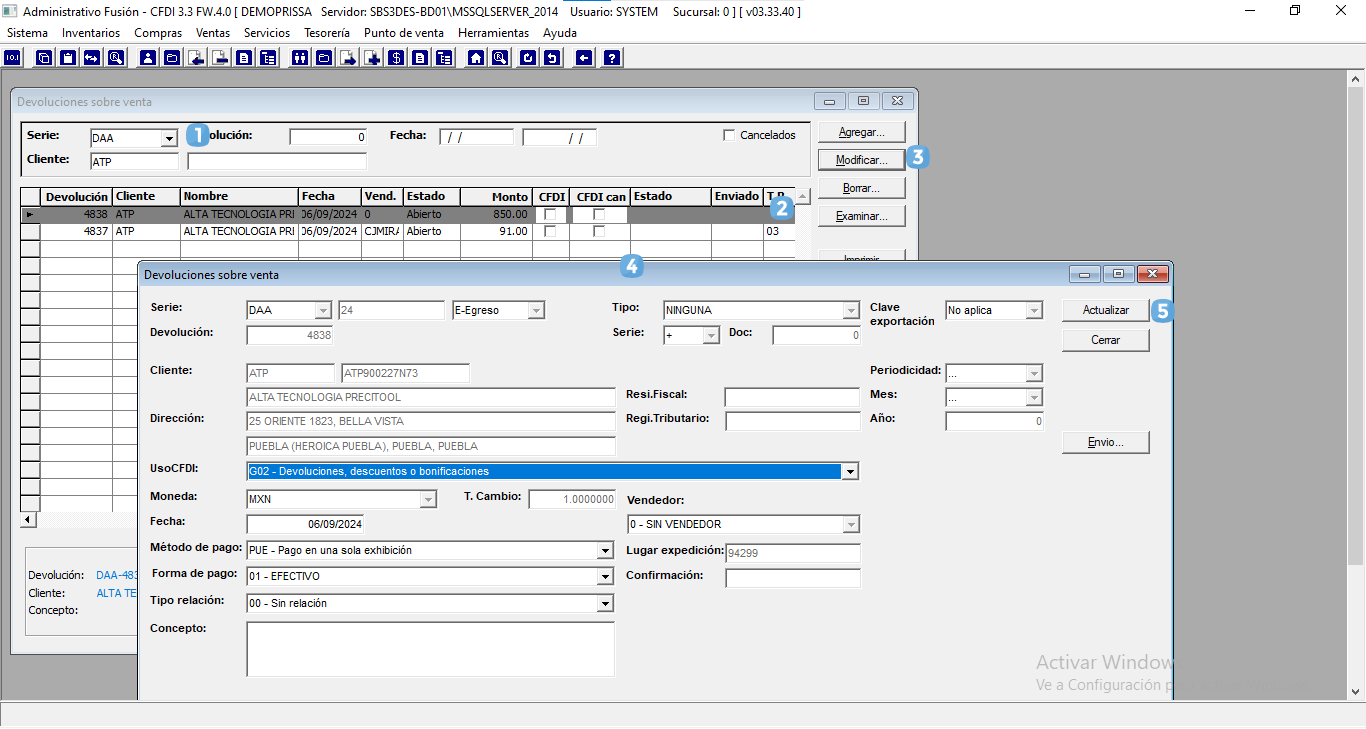Open the Tipo NINGUNA dropdown

click(x=850, y=310)
